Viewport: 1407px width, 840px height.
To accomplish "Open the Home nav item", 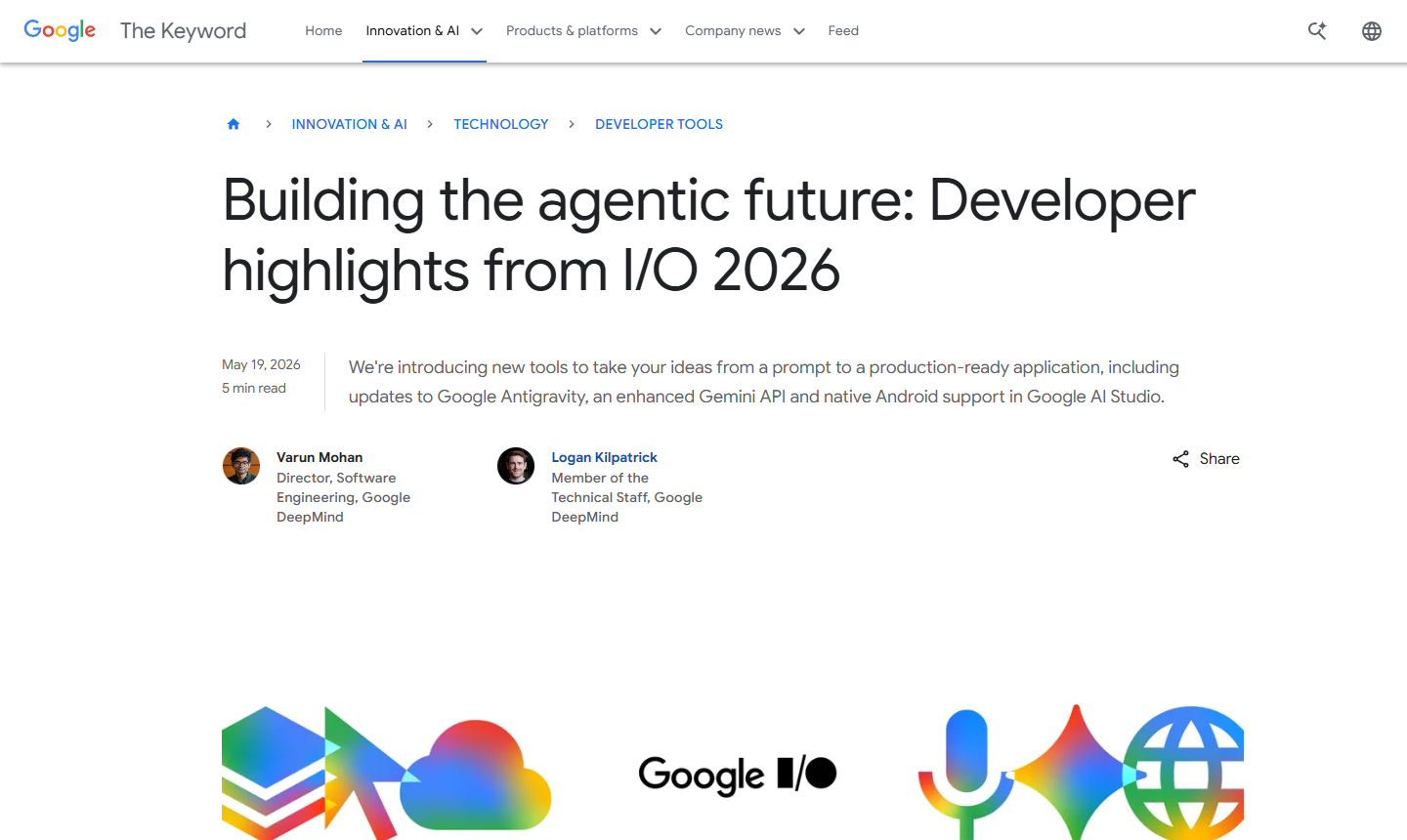I will click(323, 30).
